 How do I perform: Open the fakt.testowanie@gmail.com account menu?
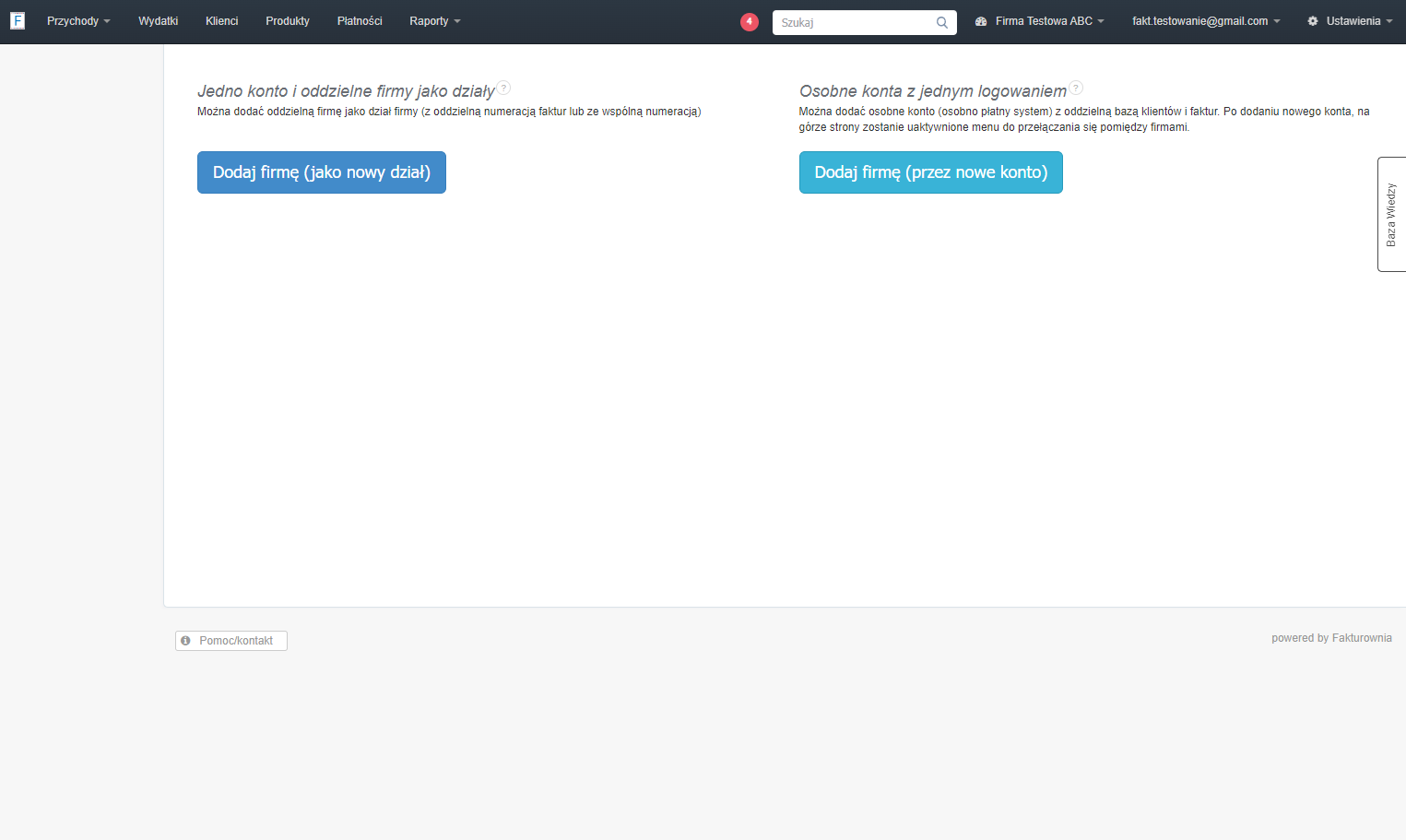[1206, 21]
